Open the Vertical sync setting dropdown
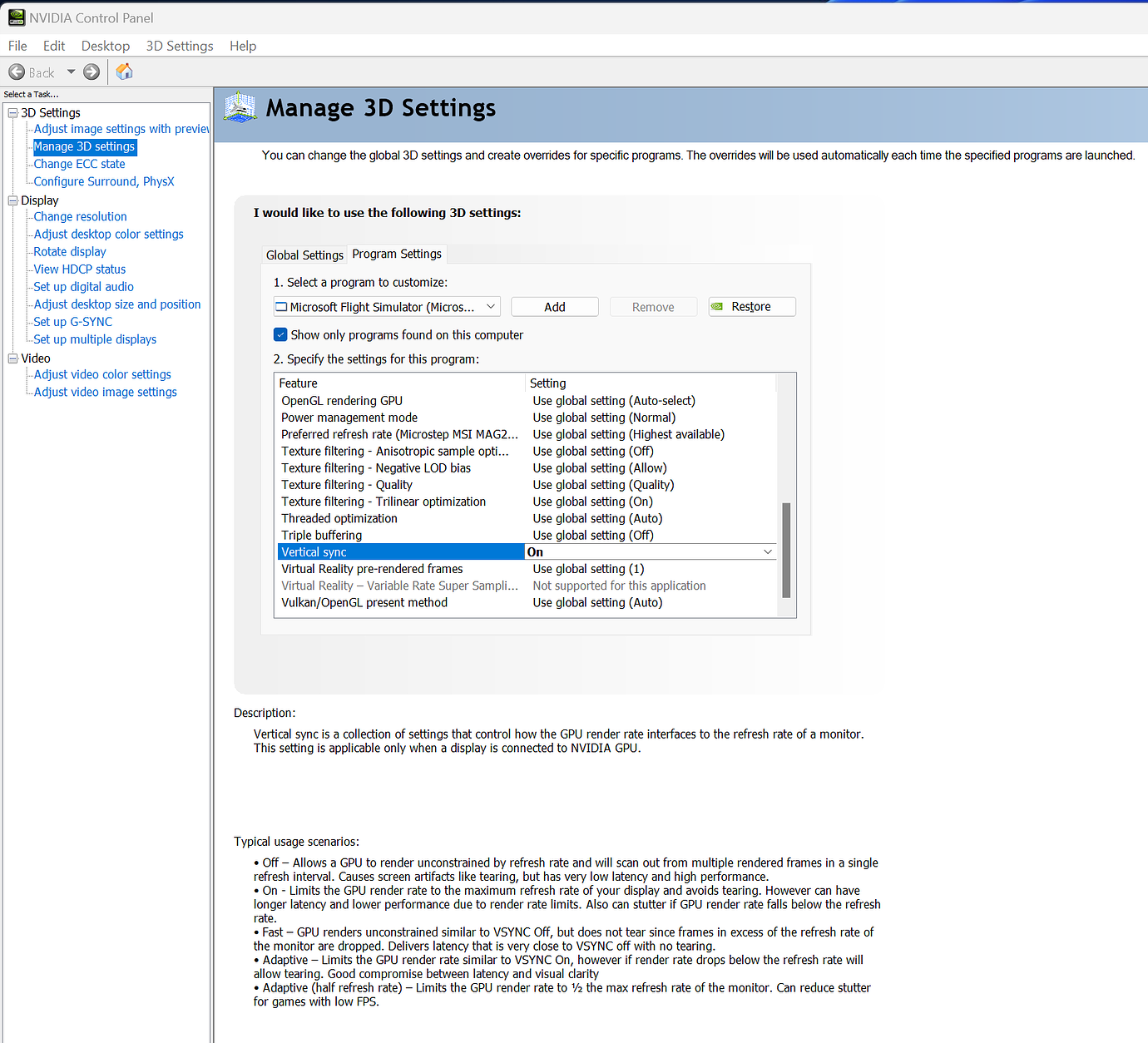1148x1043 pixels. (767, 551)
